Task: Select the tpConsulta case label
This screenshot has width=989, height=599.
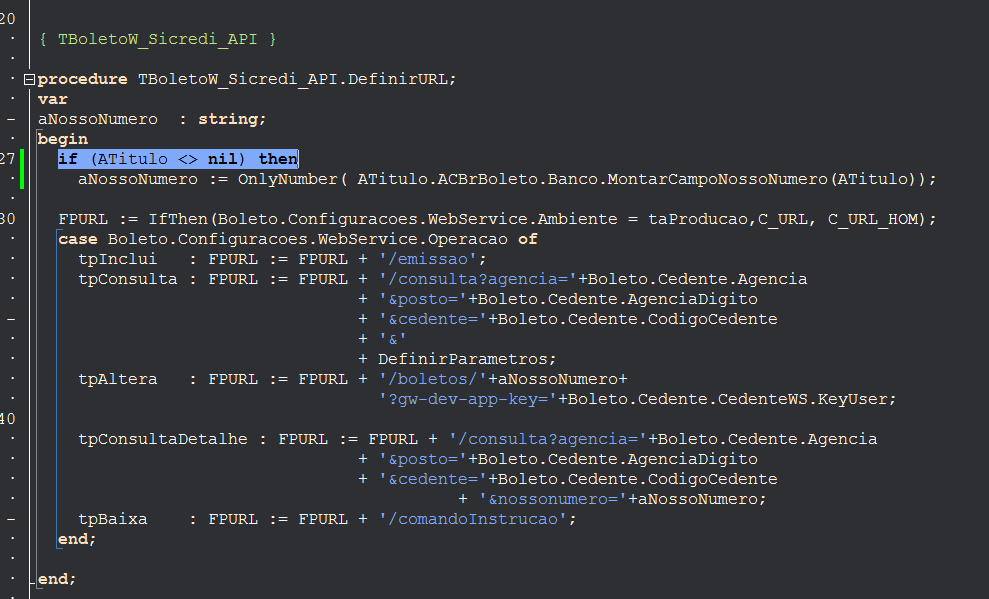Action: [127, 279]
